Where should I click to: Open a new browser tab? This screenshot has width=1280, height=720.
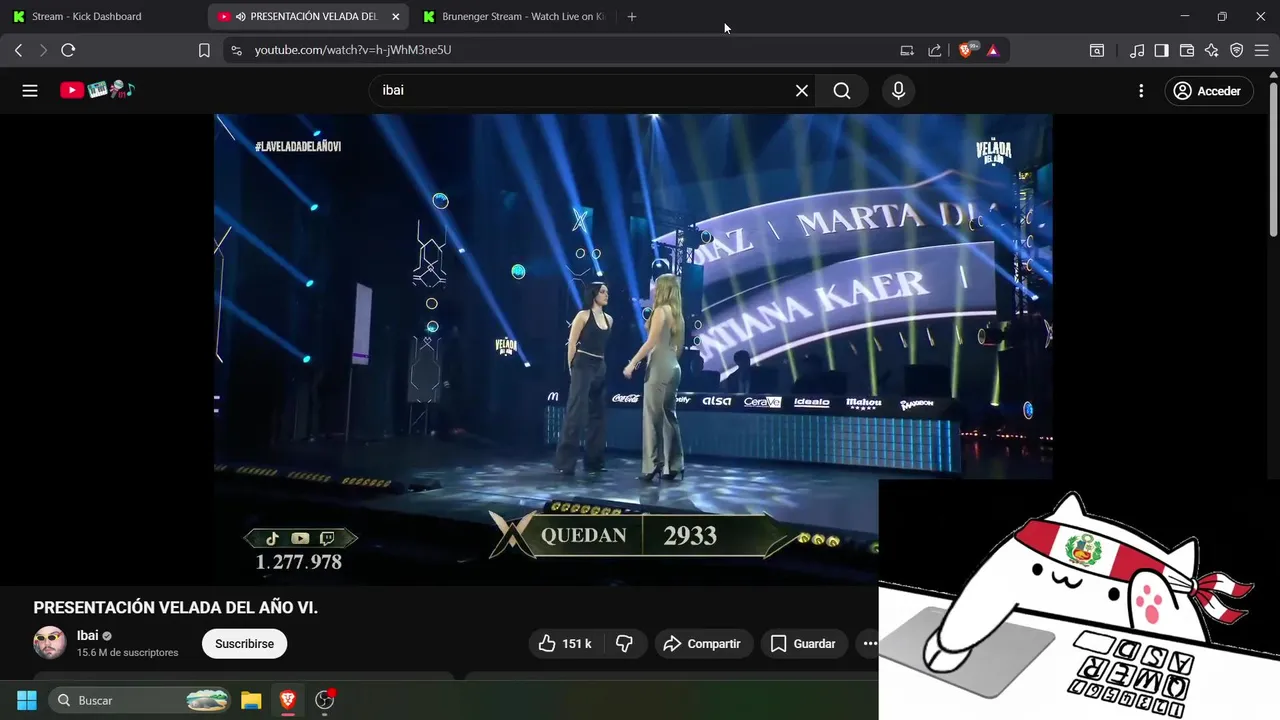click(x=631, y=17)
